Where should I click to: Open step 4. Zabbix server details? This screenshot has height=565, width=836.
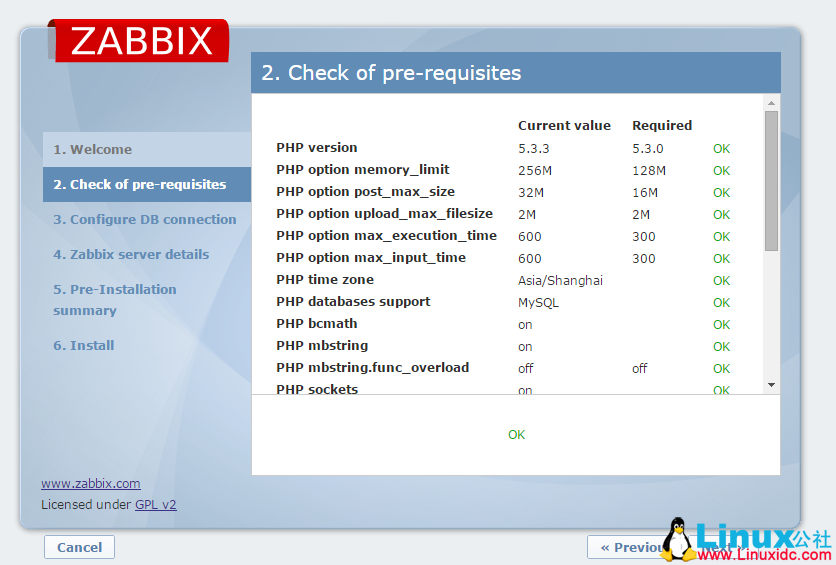pyautogui.click(x=131, y=254)
